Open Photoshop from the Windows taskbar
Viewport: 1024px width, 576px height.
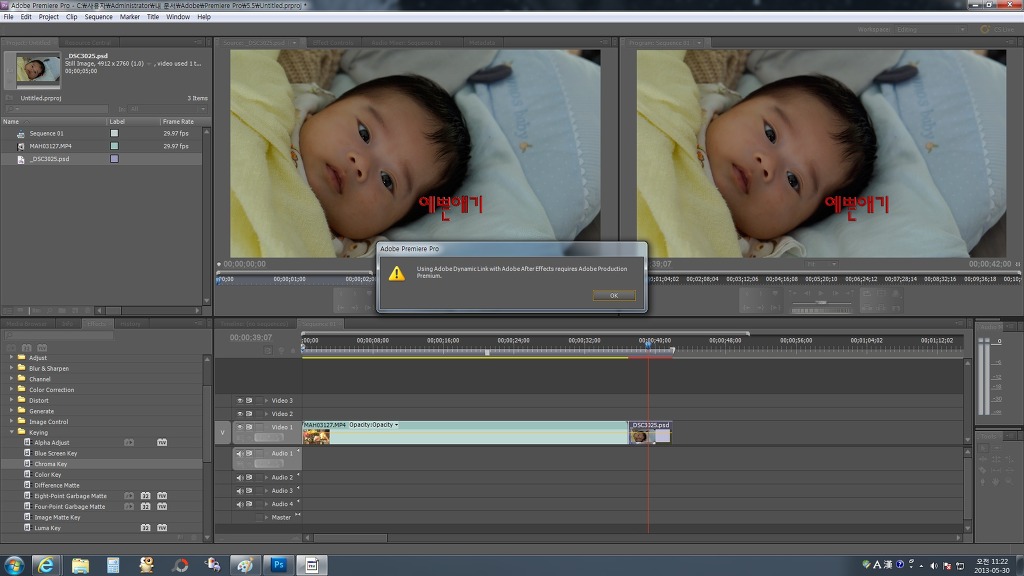tap(278, 565)
